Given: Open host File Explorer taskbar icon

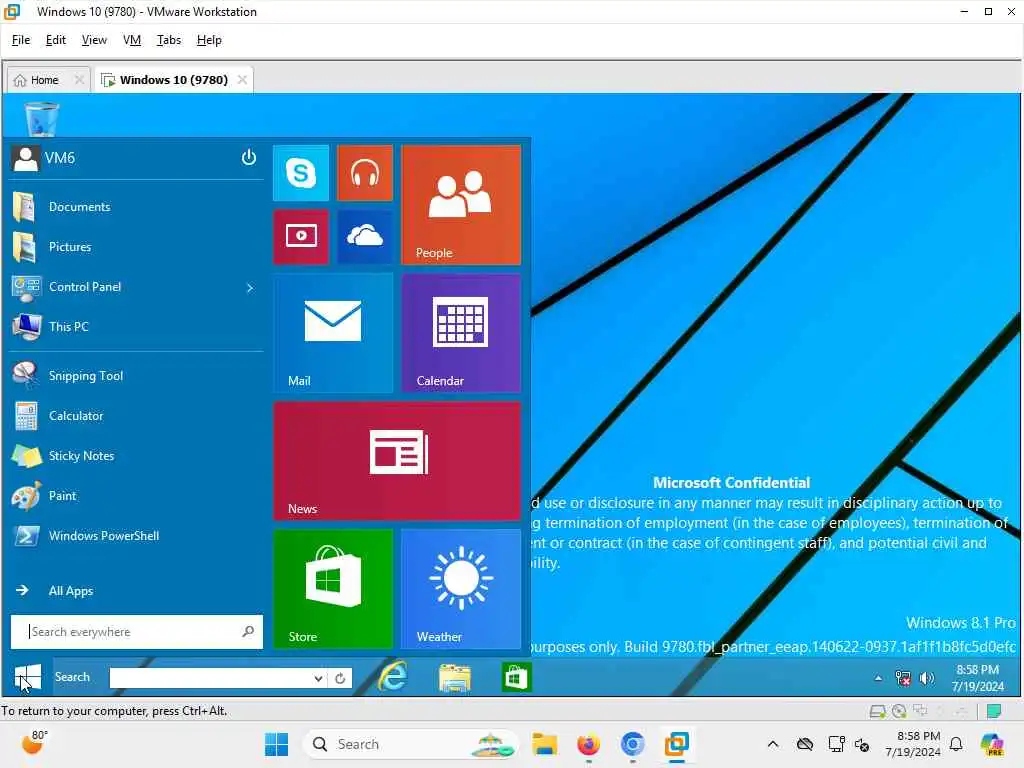Looking at the screenshot, I should pyautogui.click(x=544, y=744).
